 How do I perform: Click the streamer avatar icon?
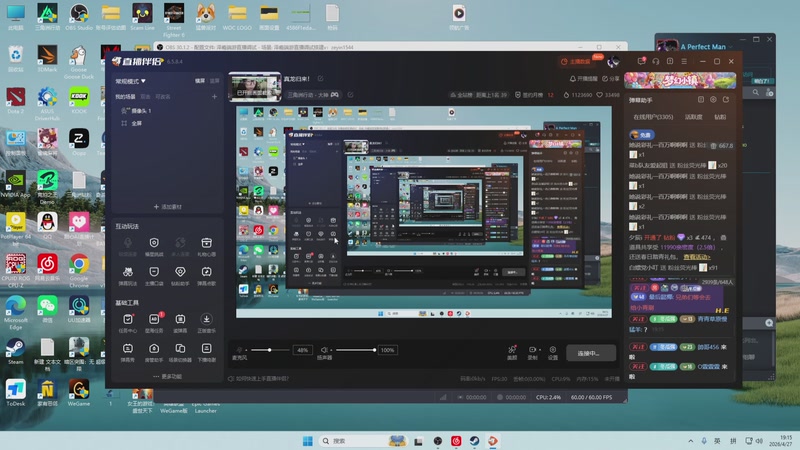pyautogui.click(x=613, y=61)
